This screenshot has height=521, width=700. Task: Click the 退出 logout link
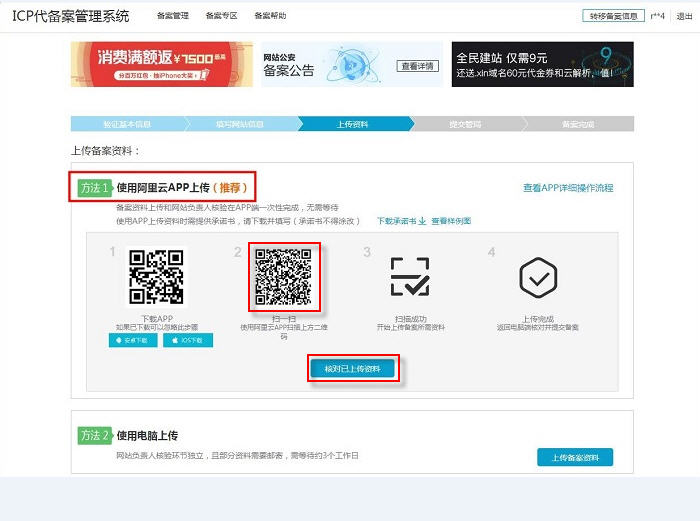click(x=684, y=16)
